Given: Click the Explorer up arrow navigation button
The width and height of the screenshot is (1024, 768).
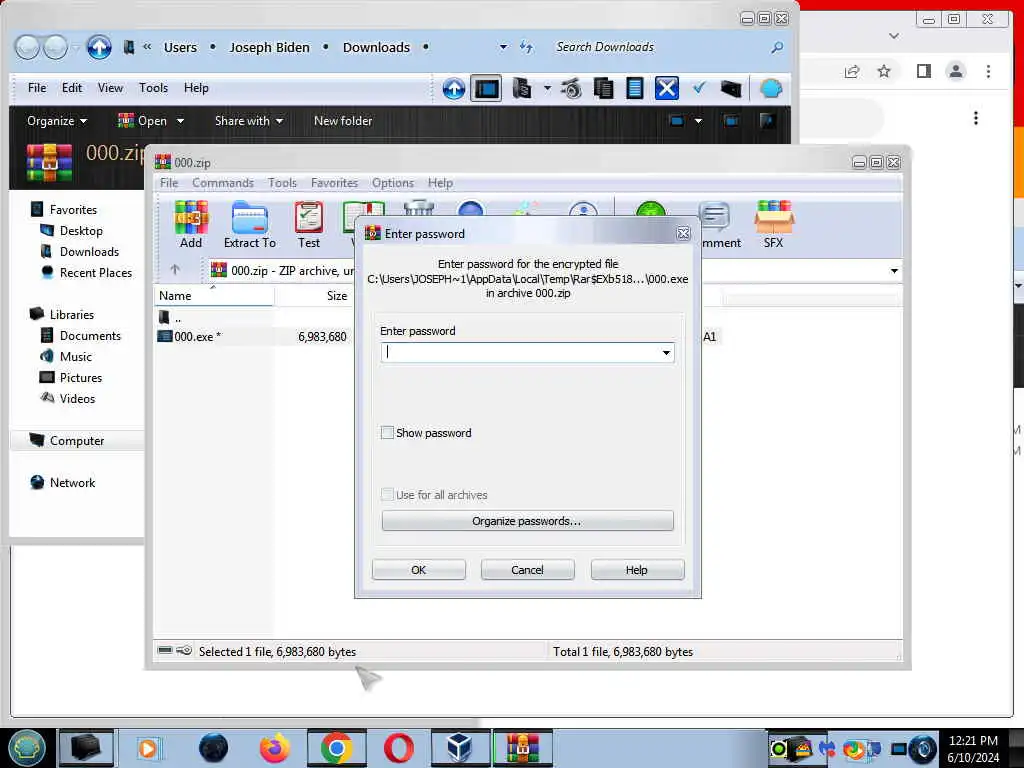Looking at the screenshot, I should pyautogui.click(x=99, y=47).
